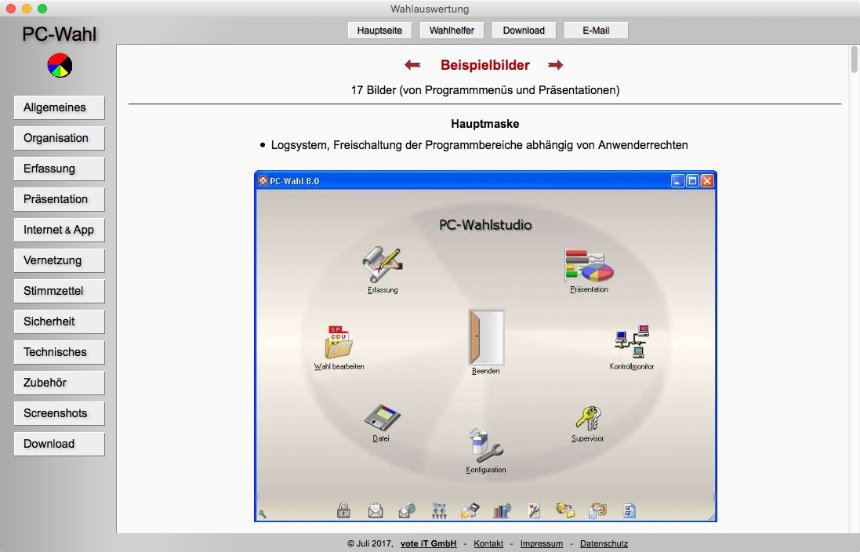Open the Stimmzettel section
The image size is (860, 552).
click(x=59, y=291)
